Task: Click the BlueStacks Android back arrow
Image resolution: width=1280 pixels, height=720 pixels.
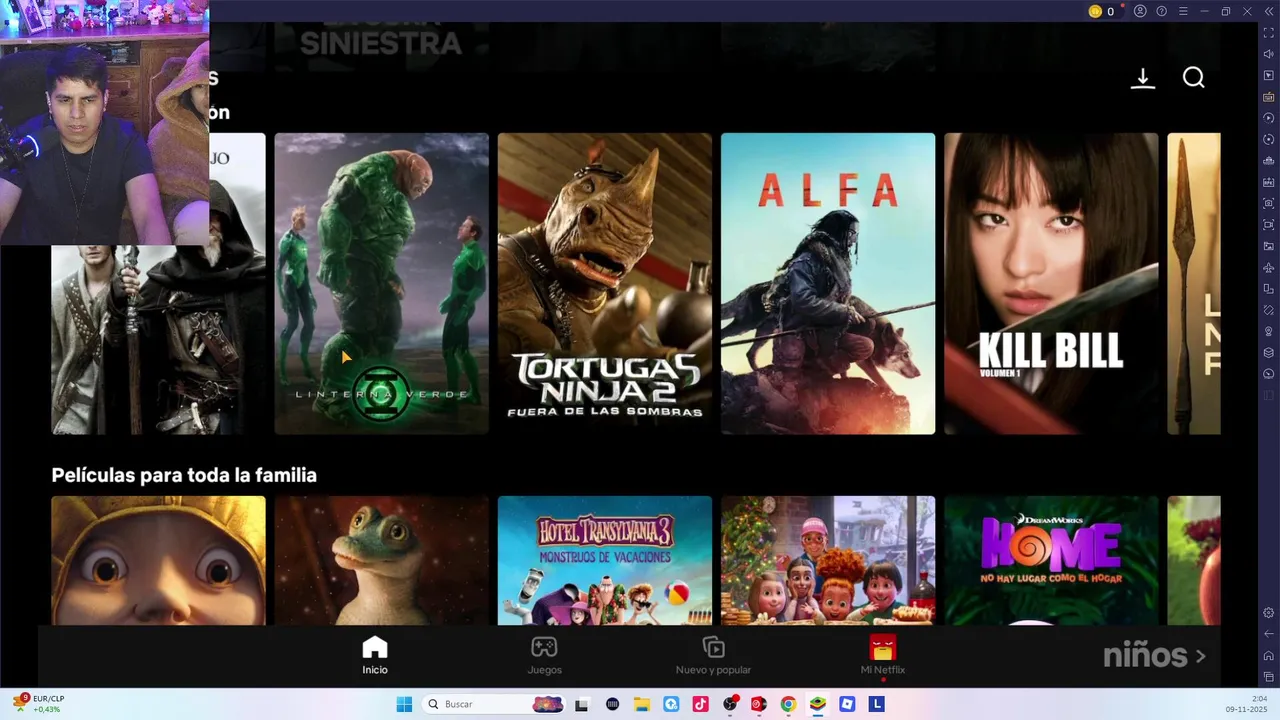Action: (1269, 633)
